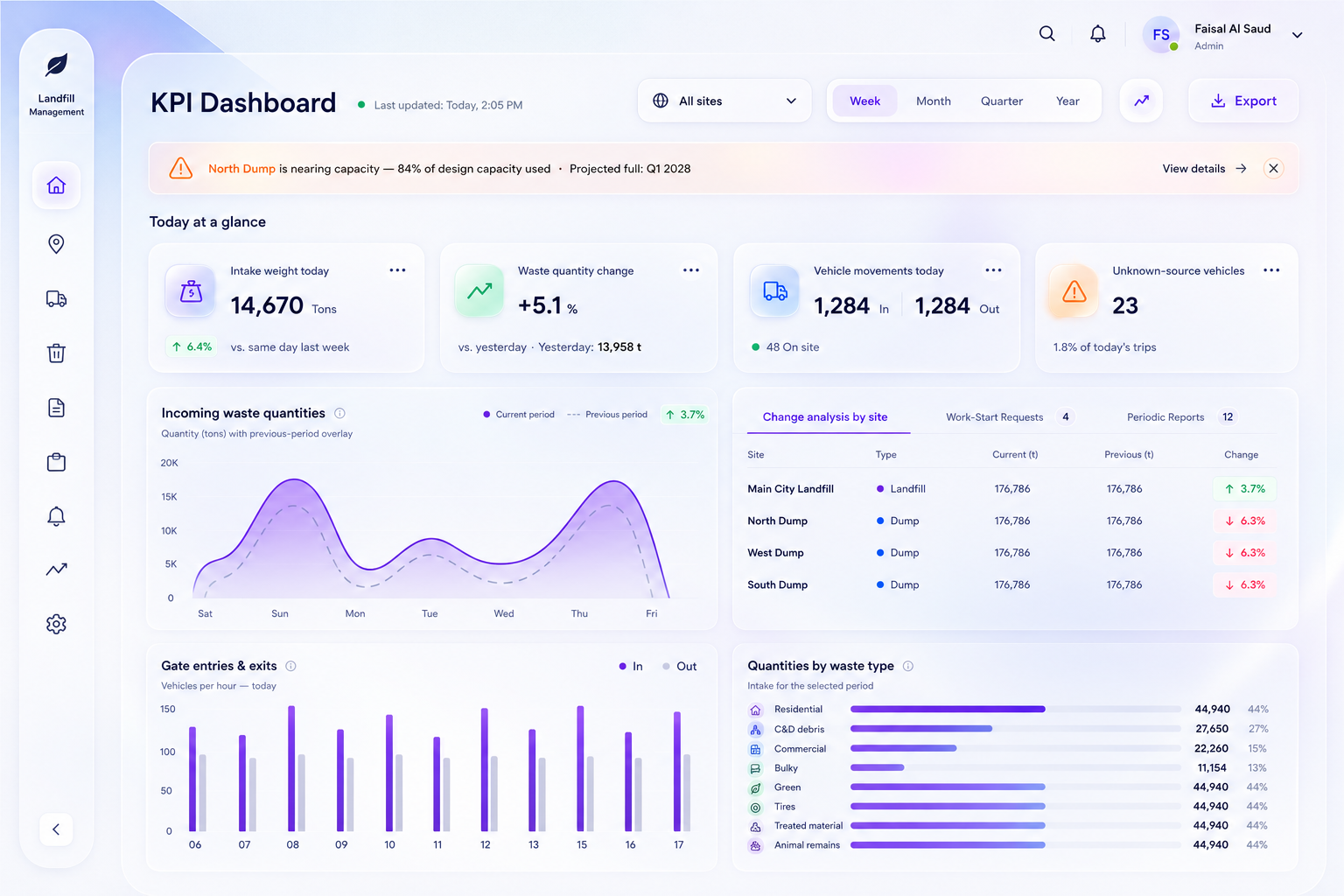Open the document reports sidebar icon

[x=56, y=408]
